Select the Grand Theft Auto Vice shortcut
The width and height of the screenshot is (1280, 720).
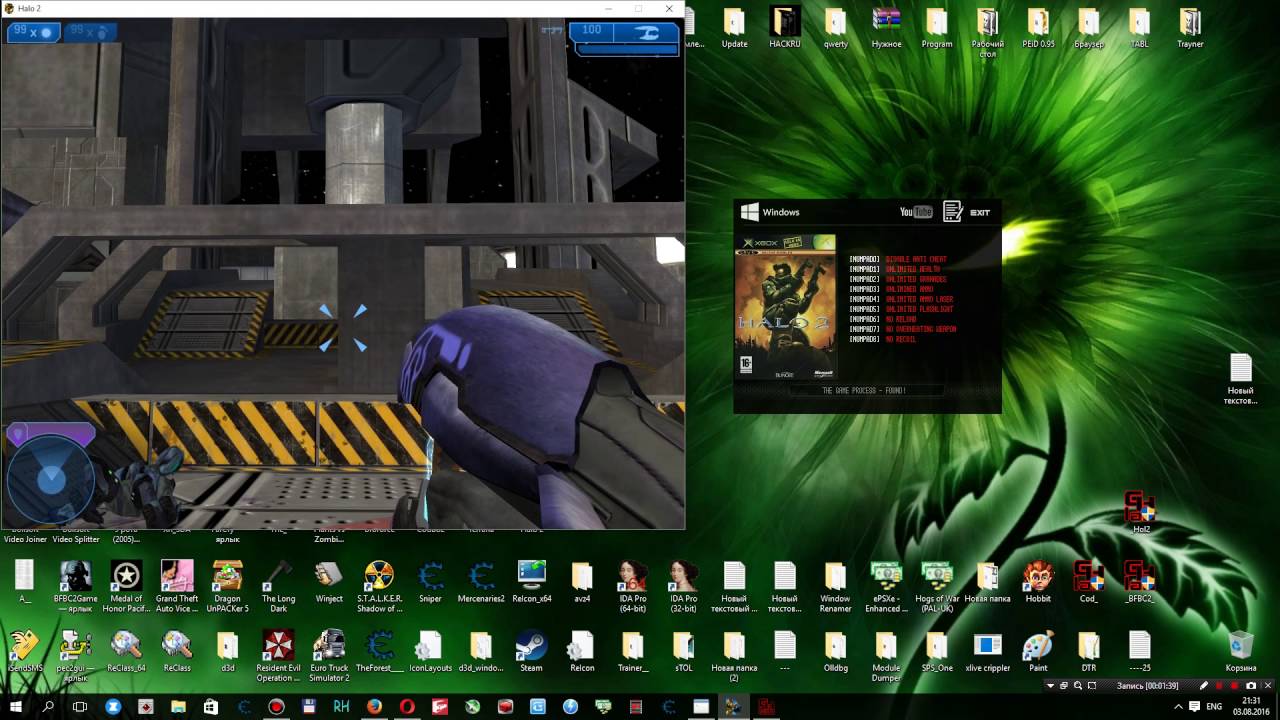click(177, 586)
